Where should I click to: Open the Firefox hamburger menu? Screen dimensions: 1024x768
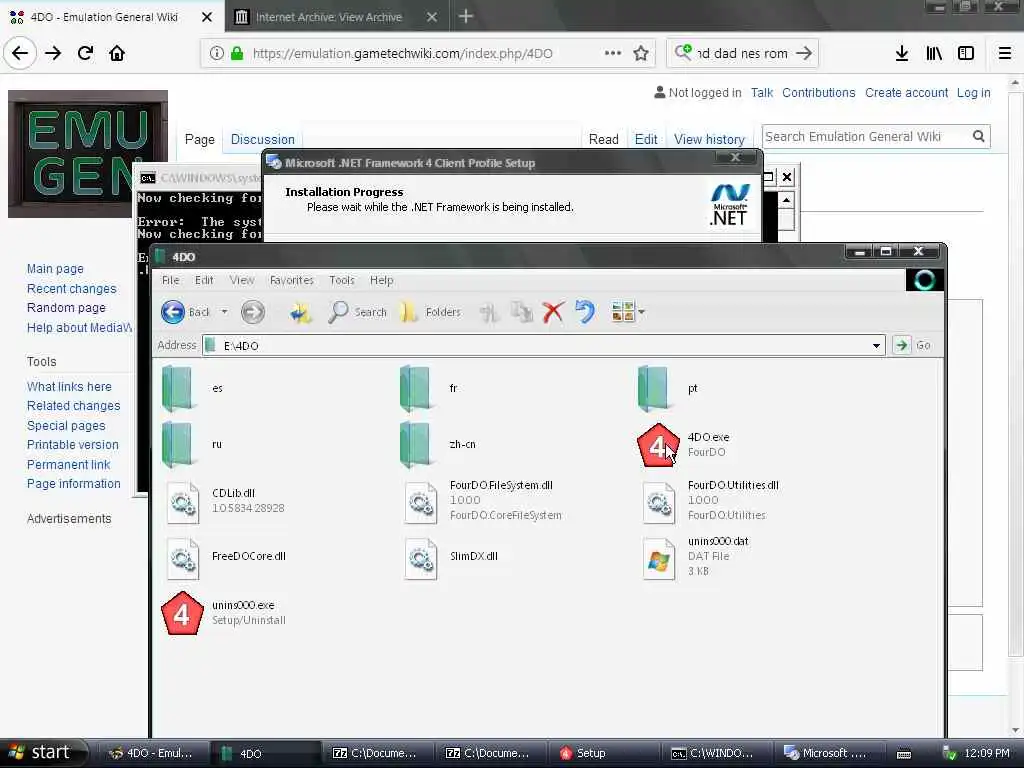pyautogui.click(x=1005, y=54)
